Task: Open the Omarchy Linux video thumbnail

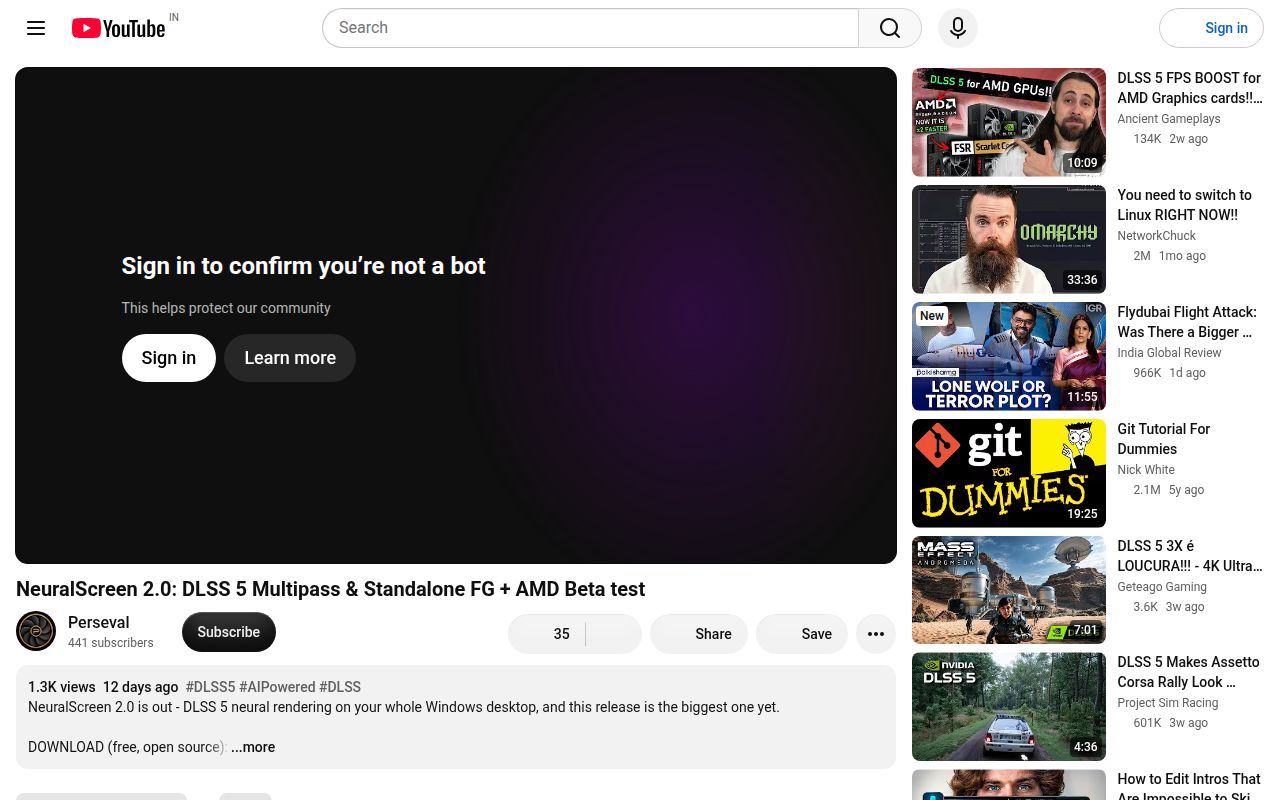Action: click(1009, 239)
